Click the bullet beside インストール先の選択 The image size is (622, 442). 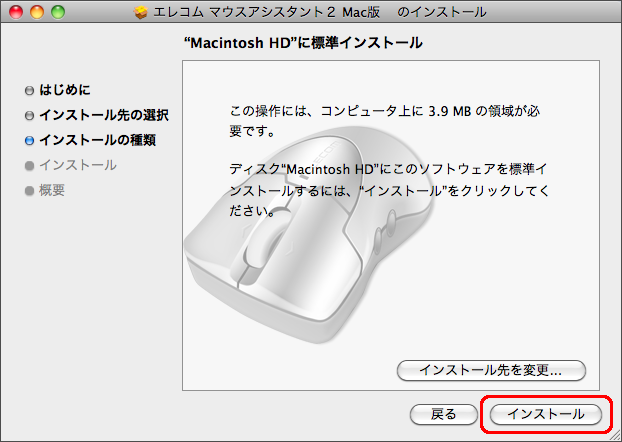coord(29,116)
